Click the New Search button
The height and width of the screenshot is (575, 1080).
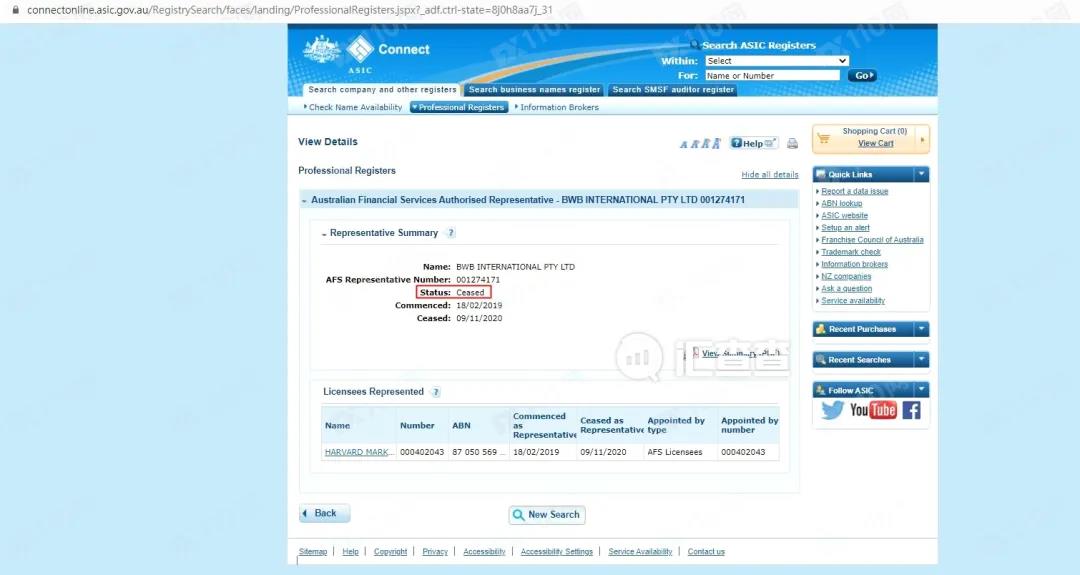tap(547, 514)
